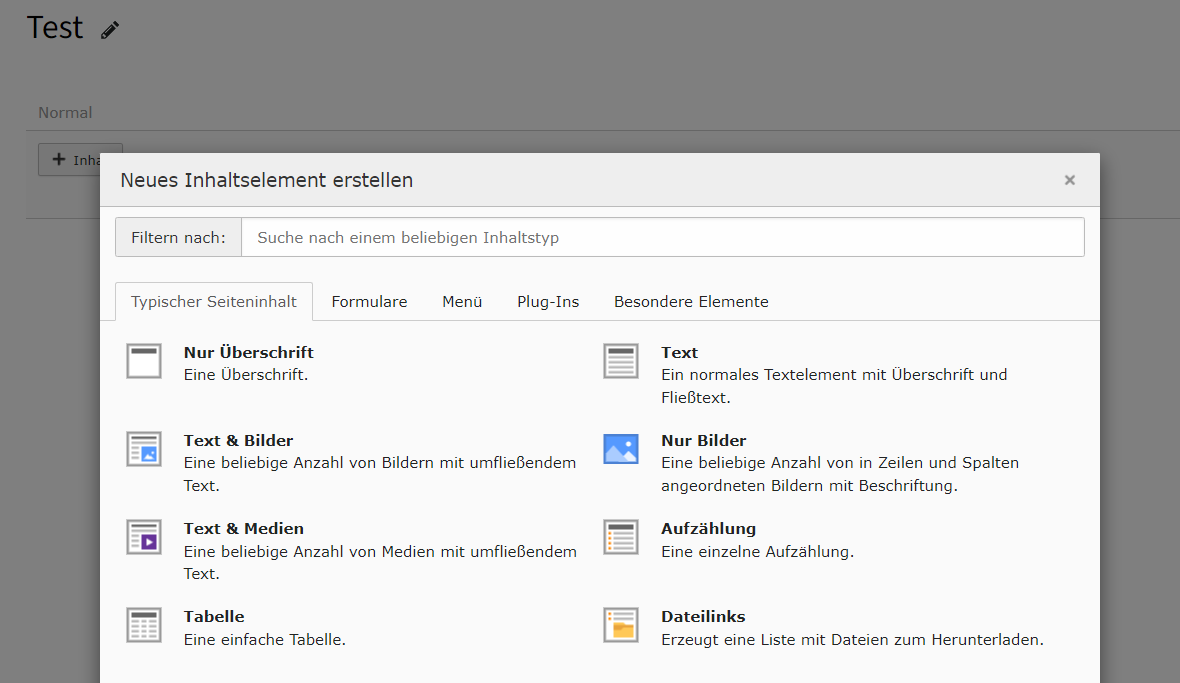Screen dimensions: 1180x683
Task: Select the Nur Bilder title
Action: tap(704, 440)
